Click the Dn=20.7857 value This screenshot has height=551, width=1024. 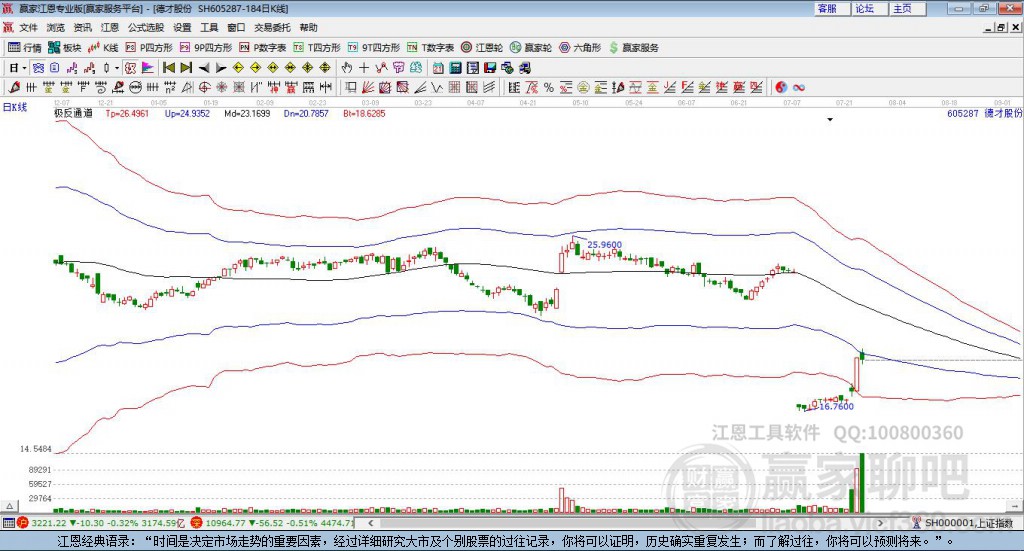[x=306, y=114]
